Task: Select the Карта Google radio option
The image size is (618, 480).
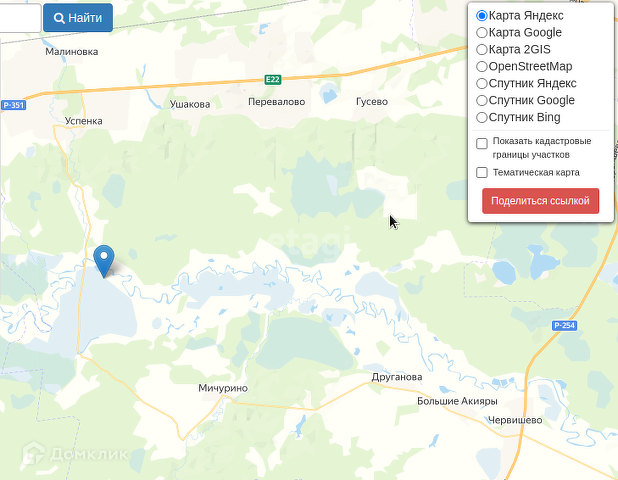Action: 482,33
